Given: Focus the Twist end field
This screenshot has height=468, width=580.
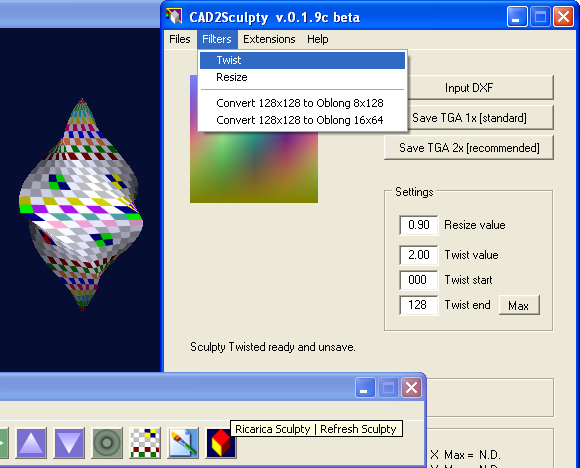Looking at the screenshot, I should (419, 305).
